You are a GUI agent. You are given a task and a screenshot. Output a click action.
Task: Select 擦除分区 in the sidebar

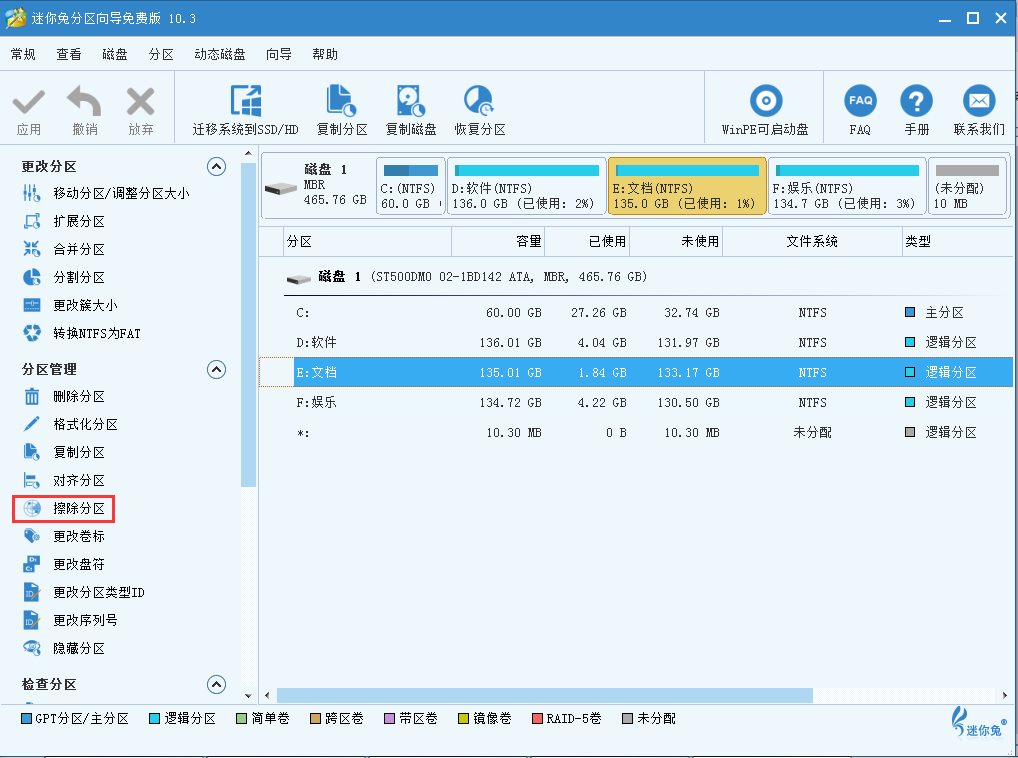(64, 508)
